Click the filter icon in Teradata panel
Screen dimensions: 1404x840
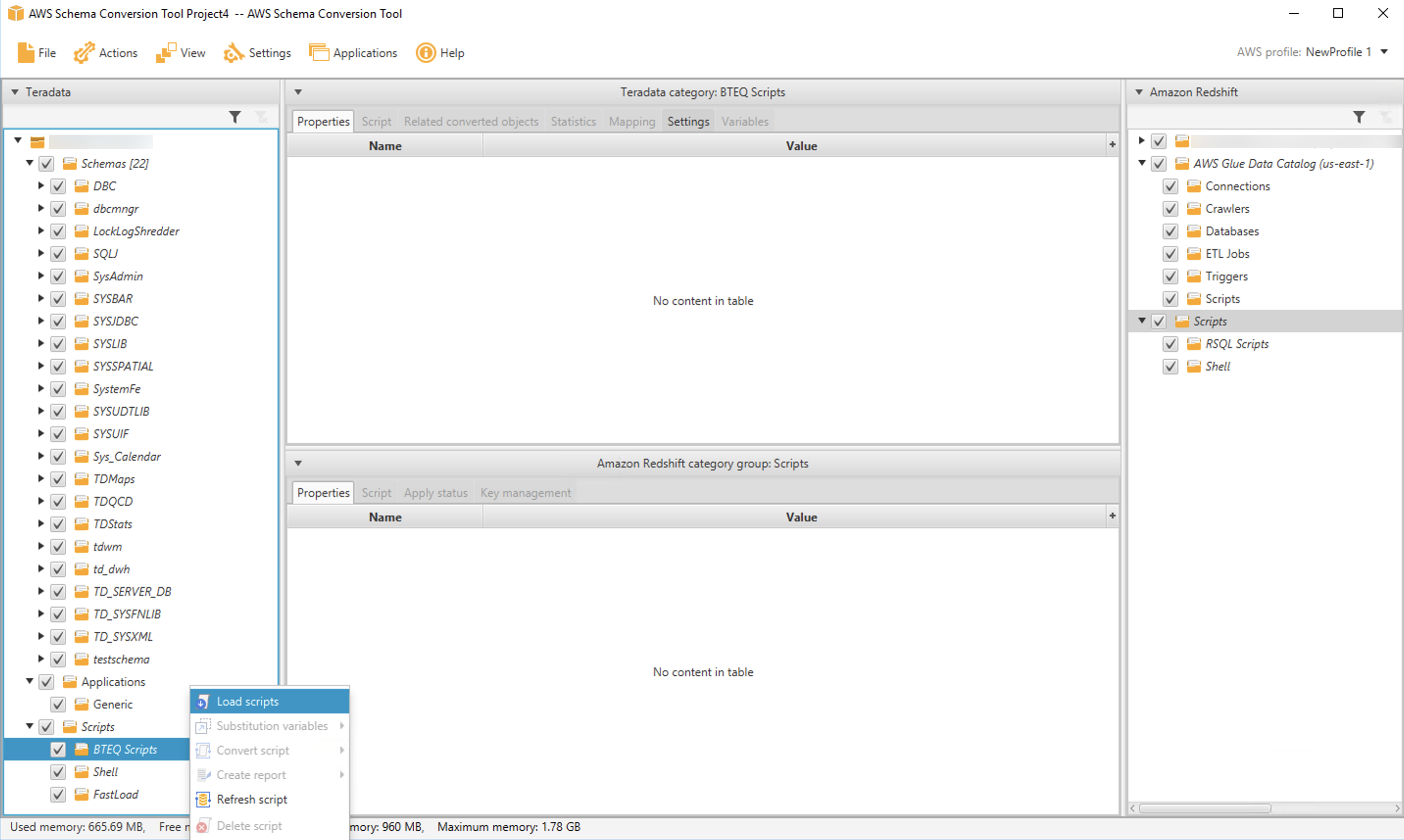click(234, 117)
